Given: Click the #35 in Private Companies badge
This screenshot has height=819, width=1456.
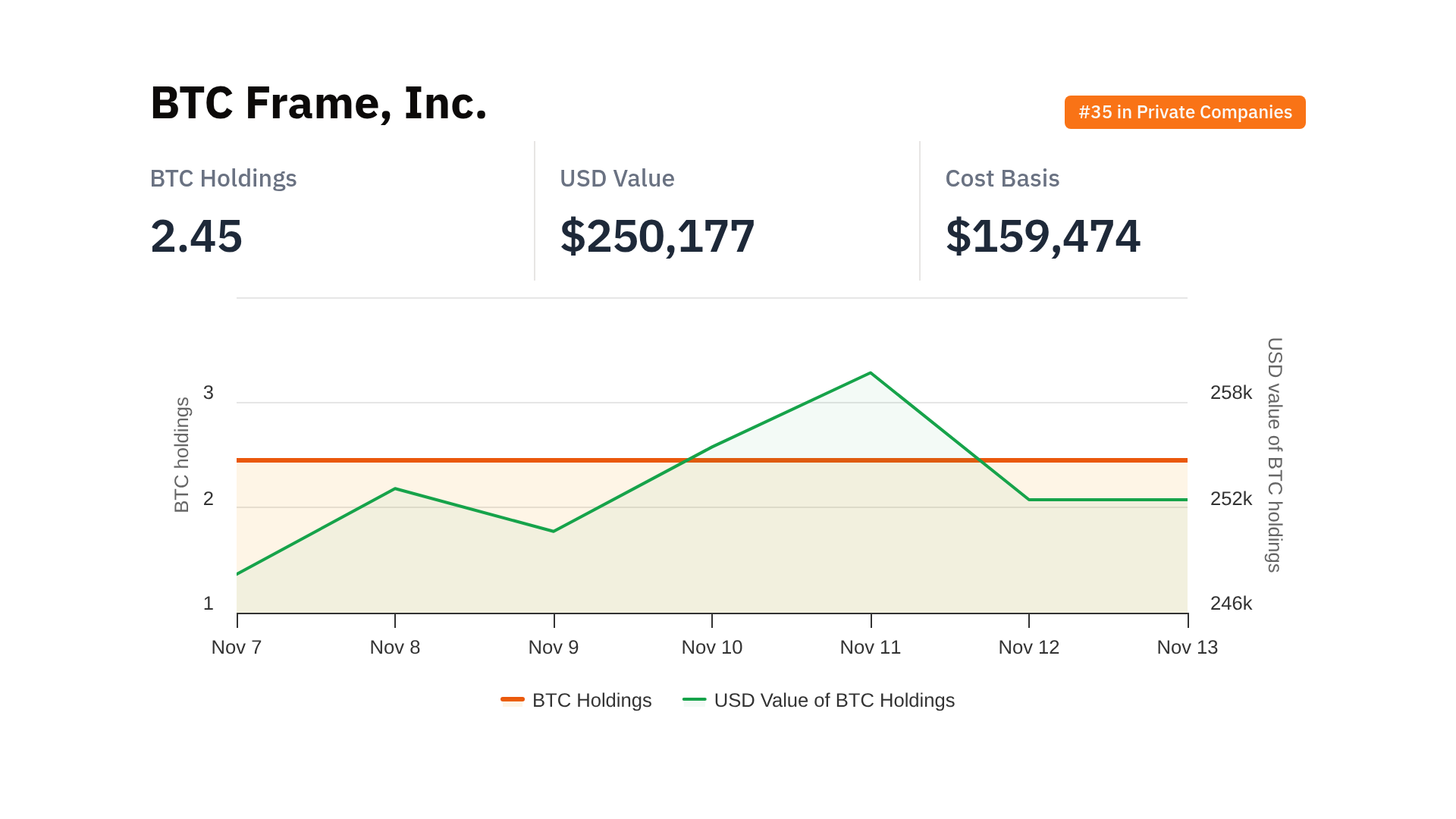Looking at the screenshot, I should 1185,112.
